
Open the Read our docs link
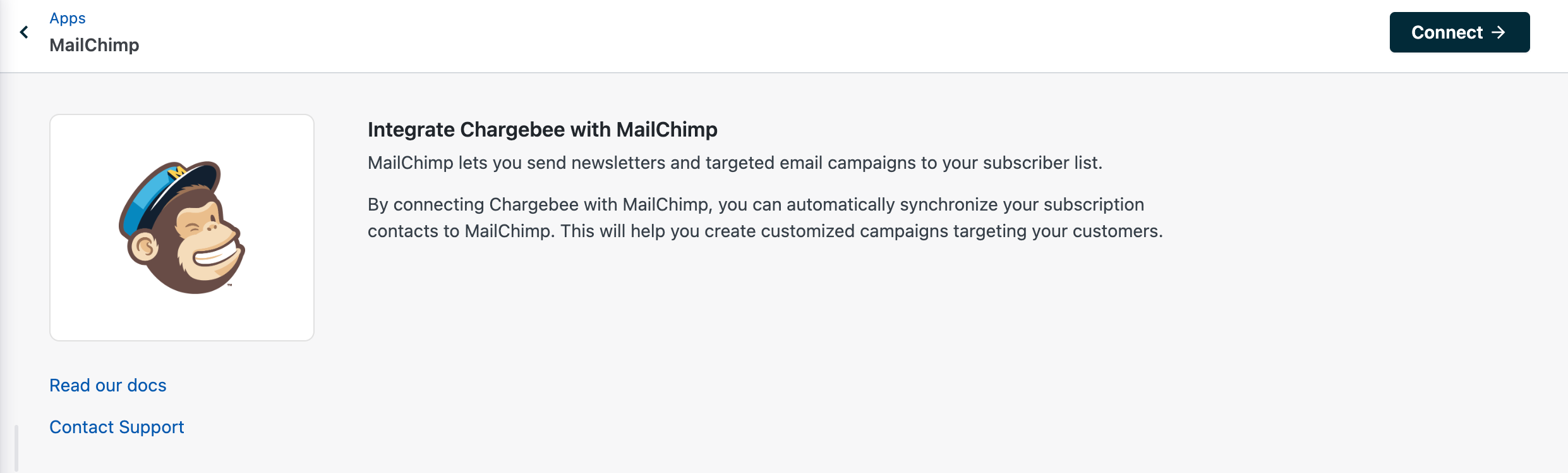click(108, 385)
